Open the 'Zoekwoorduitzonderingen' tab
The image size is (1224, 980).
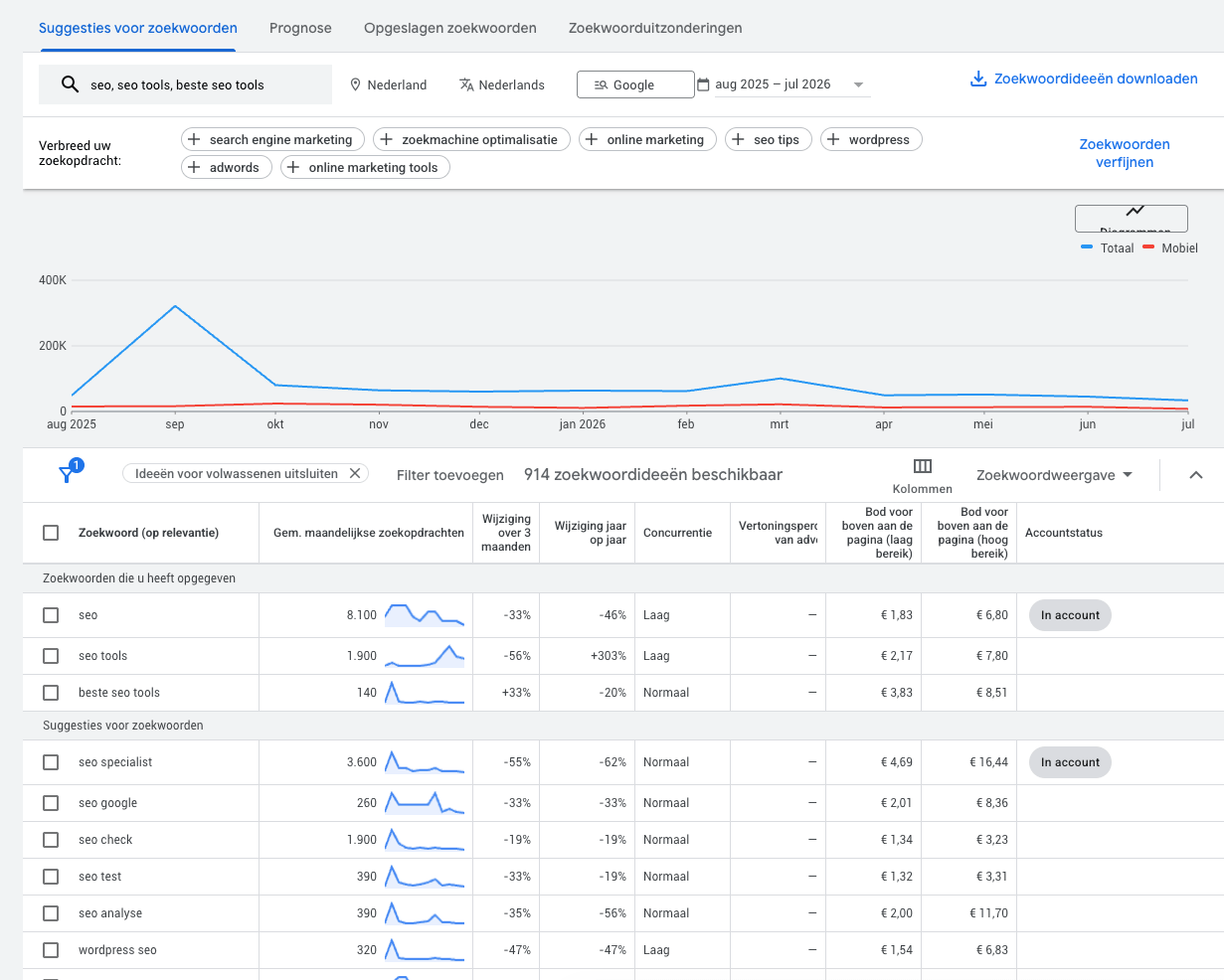tap(655, 28)
